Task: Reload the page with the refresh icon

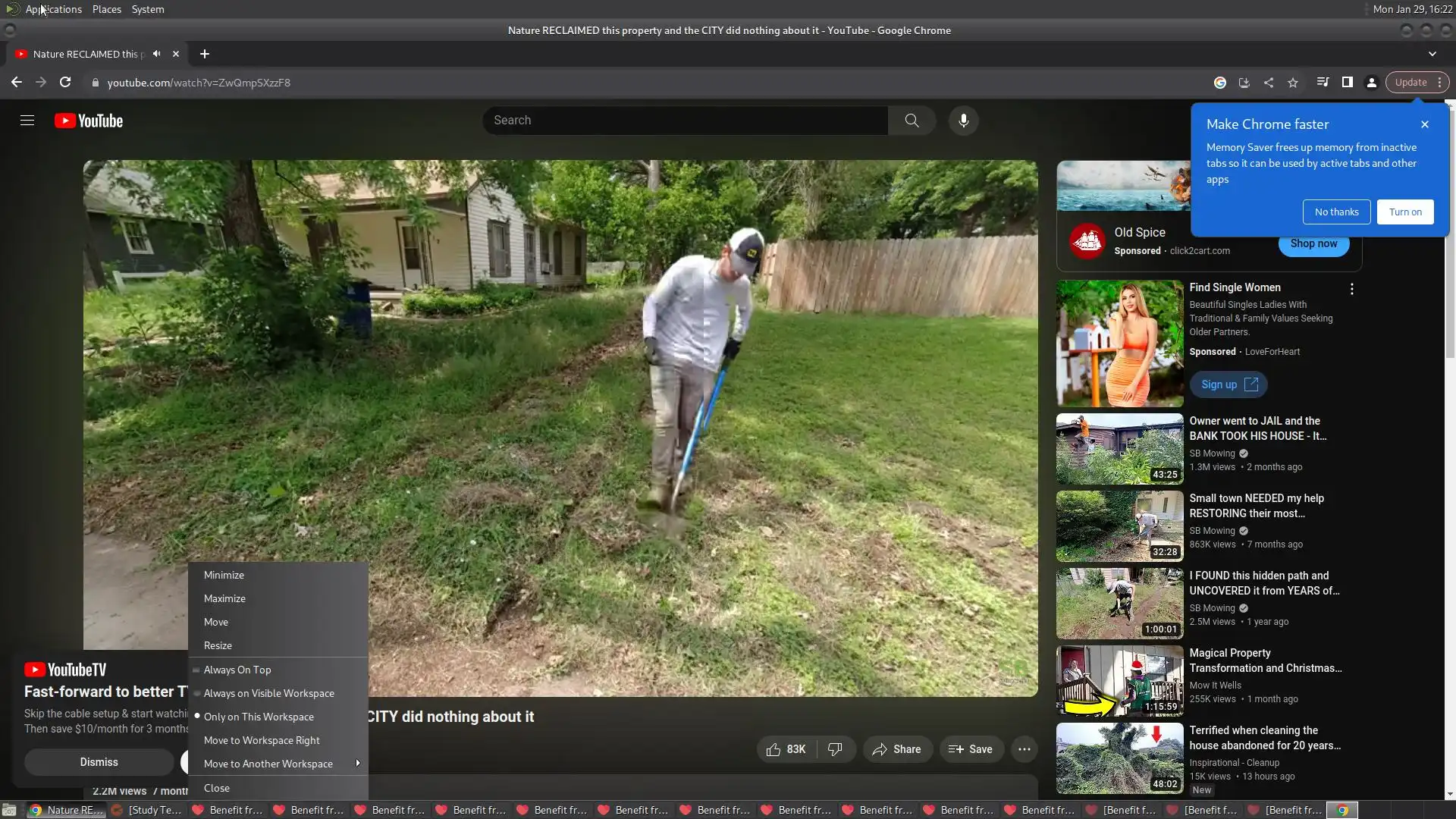Action: click(65, 83)
